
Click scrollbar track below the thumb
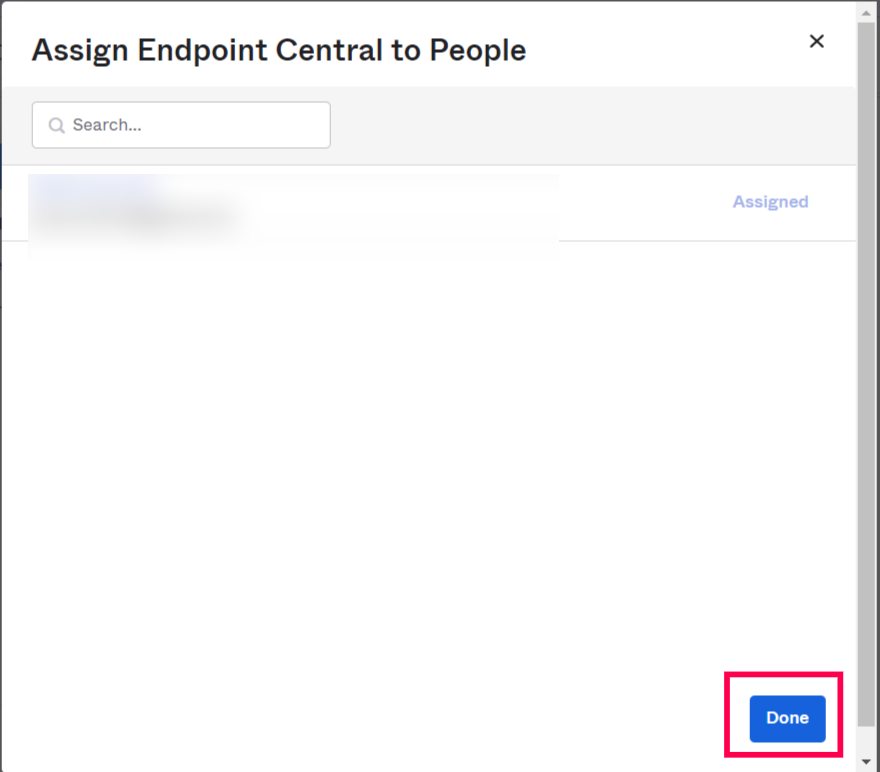pos(867,740)
